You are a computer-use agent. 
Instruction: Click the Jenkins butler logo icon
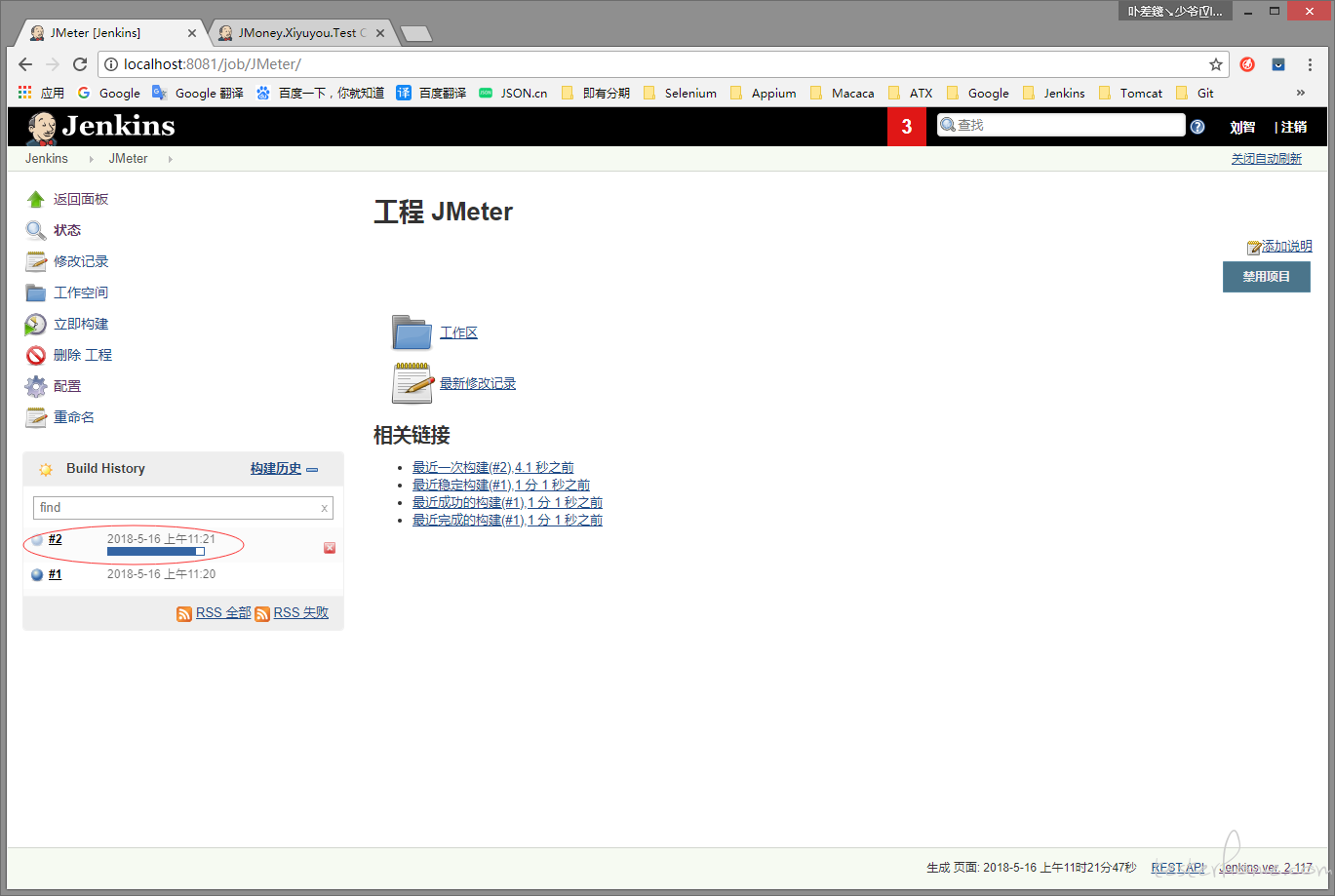pyautogui.click(x=42, y=127)
